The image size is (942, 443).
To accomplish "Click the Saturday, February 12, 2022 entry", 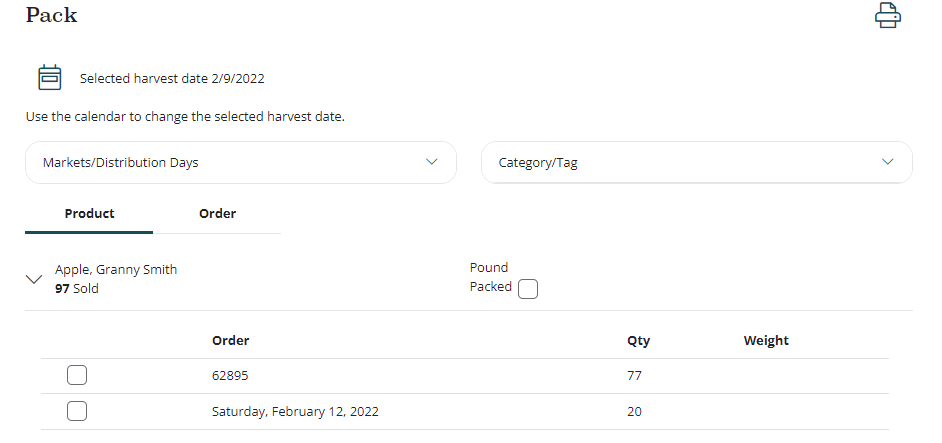I will tap(295, 411).
